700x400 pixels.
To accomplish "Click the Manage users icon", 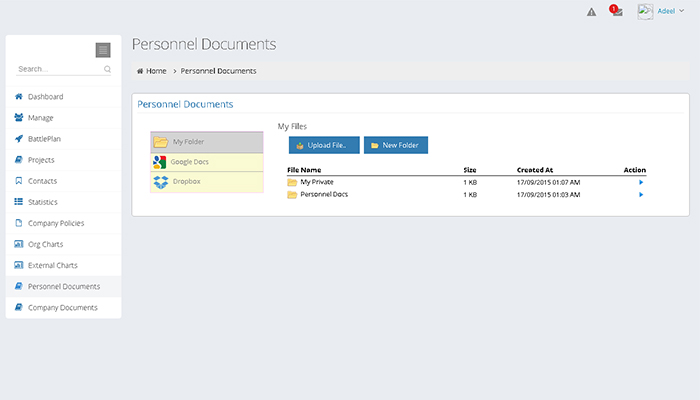I will (19, 117).
